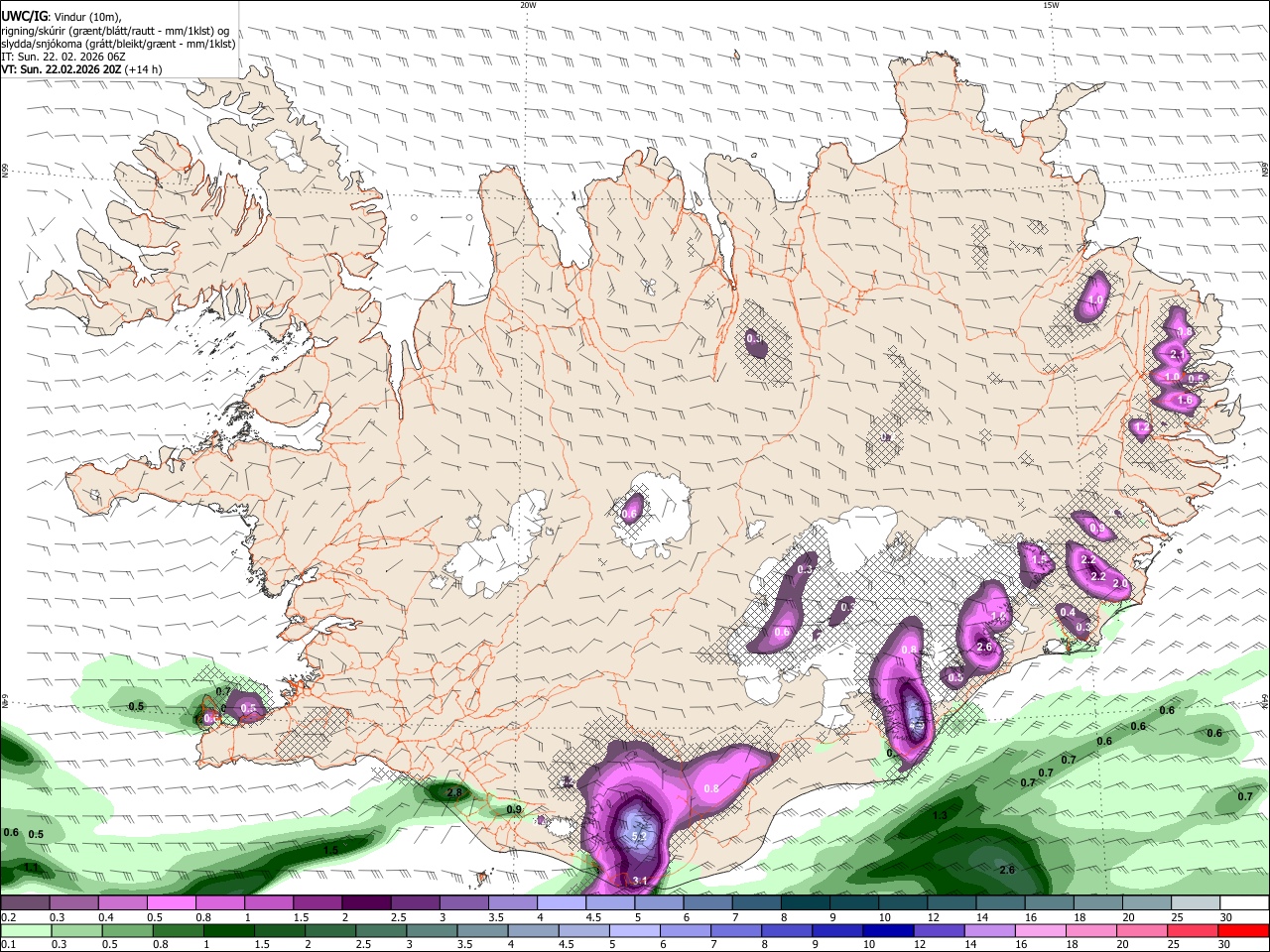Select the 'Vindur (10m)' heading text
Viewport: 1270px width, 952px height.
click(x=86, y=17)
